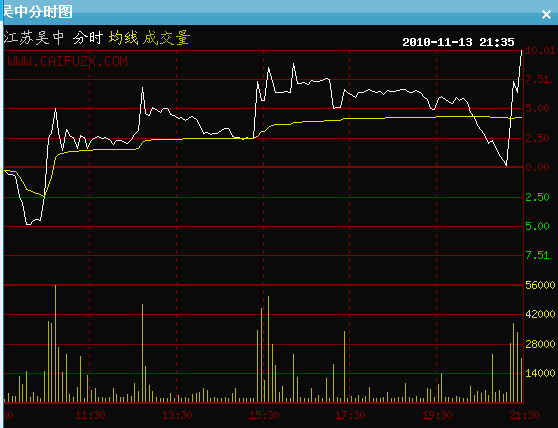558x428 pixels.
Task: Click the 13:30 time axis marker
Action: point(177,415)
